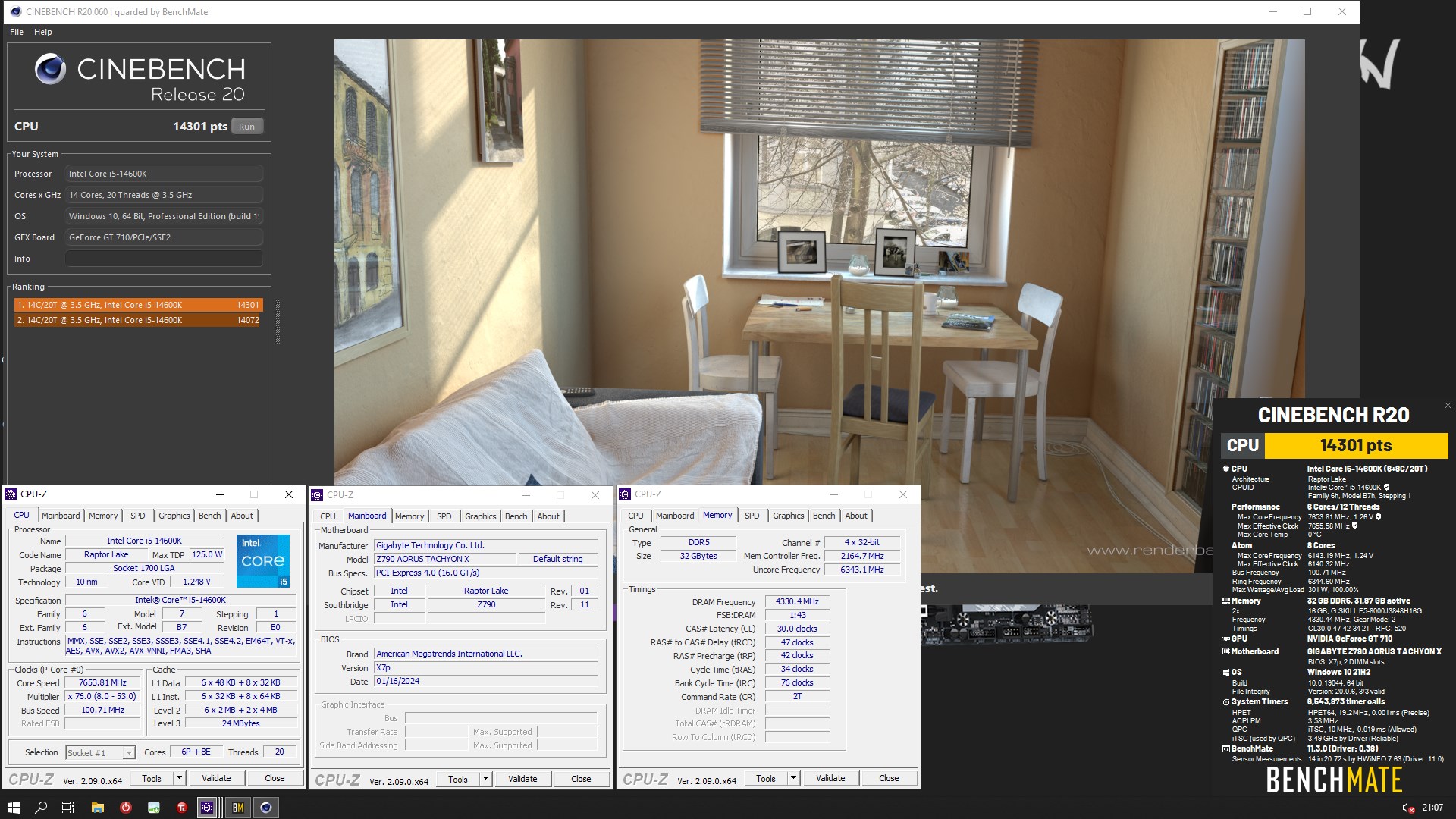Click the Uncore Frequency value 6343.1 MHz
Screen dimensions: 1456x819
(x=862, y=570)
